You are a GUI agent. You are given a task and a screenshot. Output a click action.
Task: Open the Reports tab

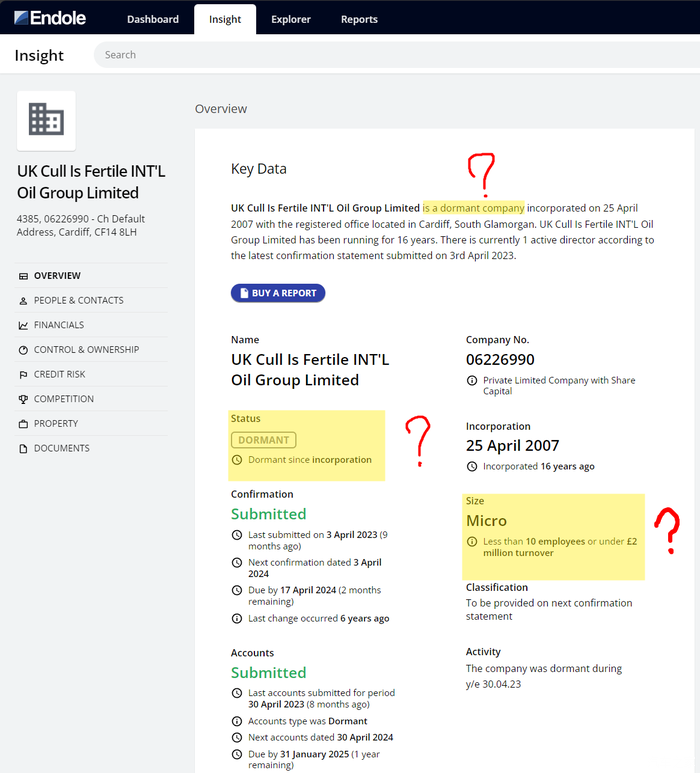(359, 19)
